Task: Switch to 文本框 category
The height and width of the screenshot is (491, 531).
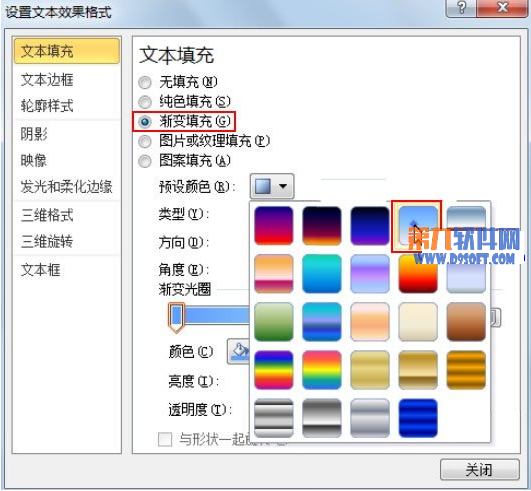Action: pyautogui.click(x=40, y=270)
